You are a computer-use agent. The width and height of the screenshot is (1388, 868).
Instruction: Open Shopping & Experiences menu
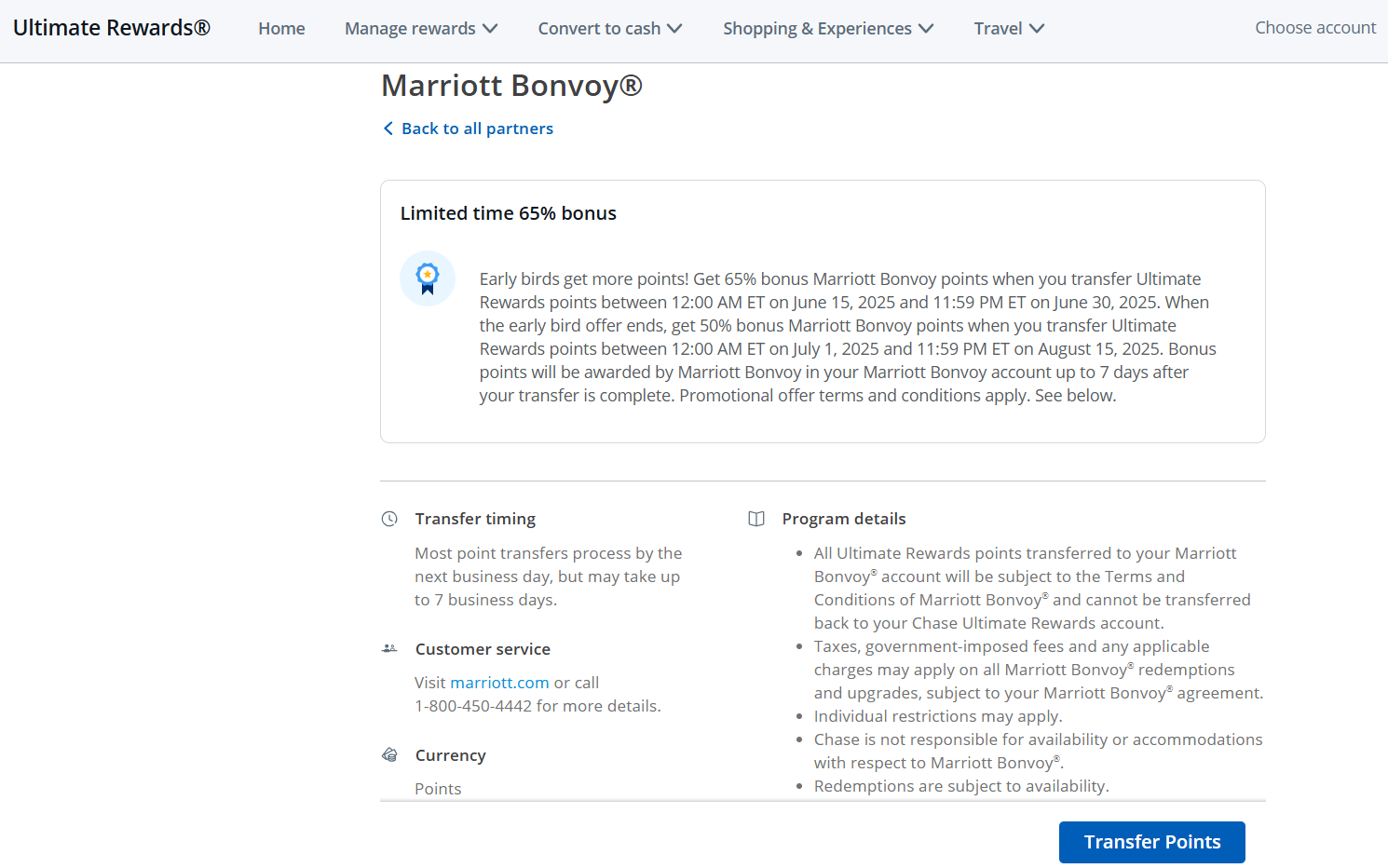pos(828,29)
